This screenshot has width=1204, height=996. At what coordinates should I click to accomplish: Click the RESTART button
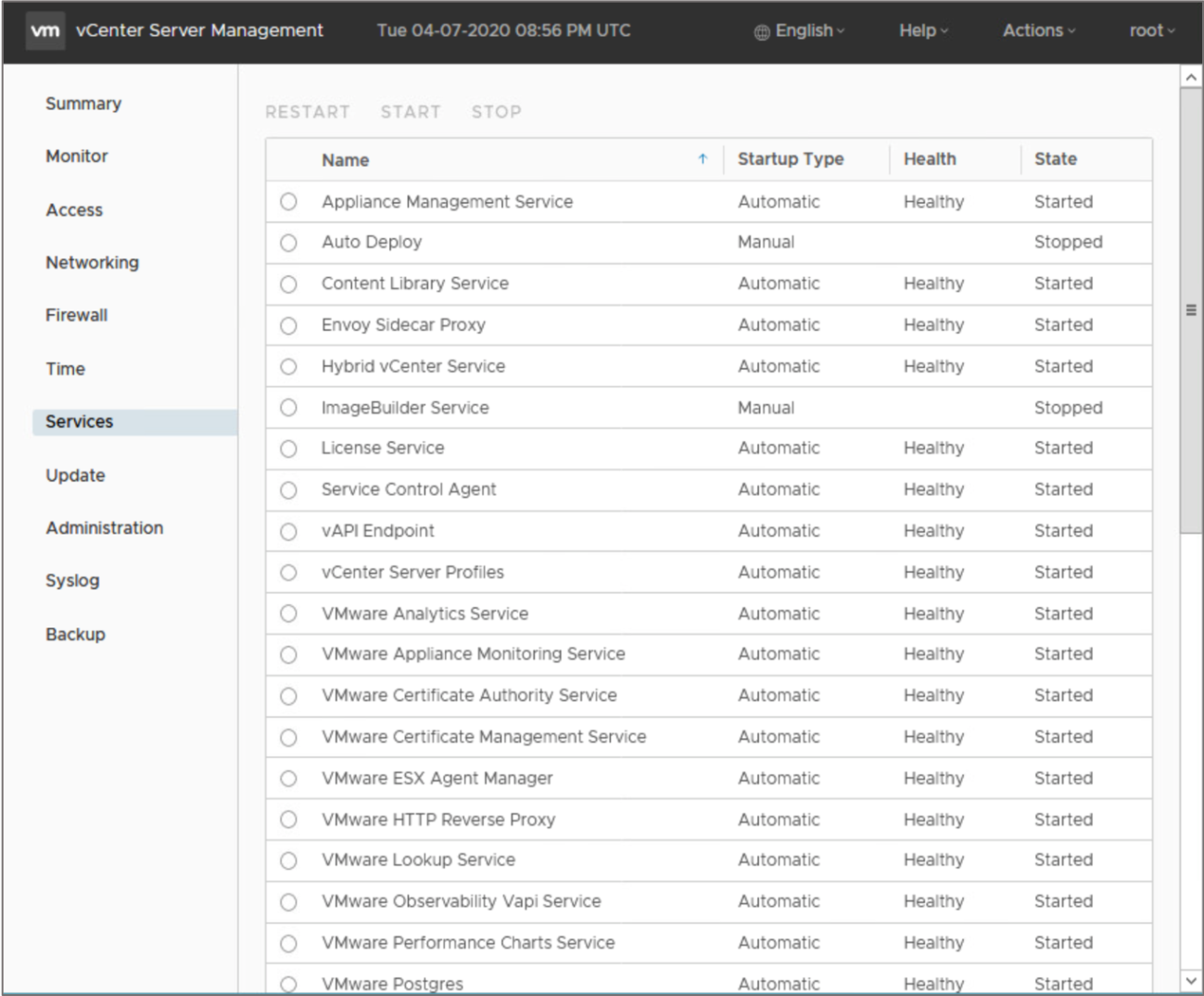[308, 112]
